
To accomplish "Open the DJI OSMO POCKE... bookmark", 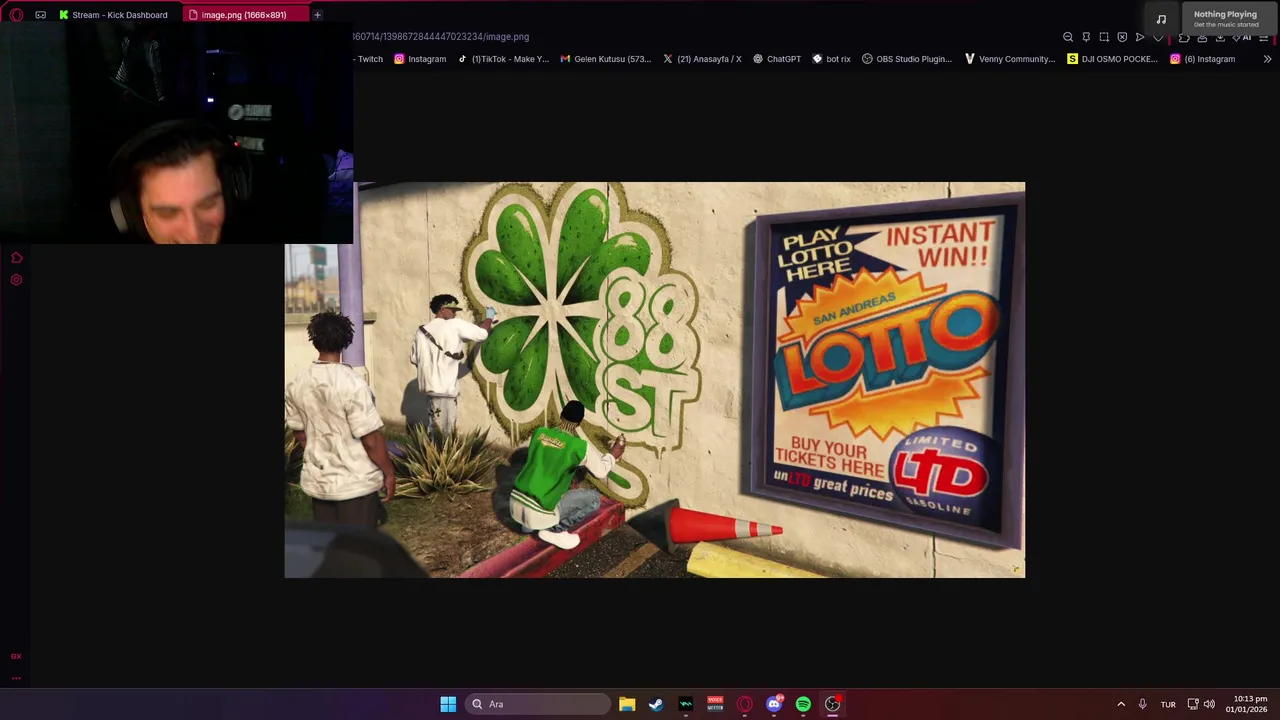I will [1112, 59].
